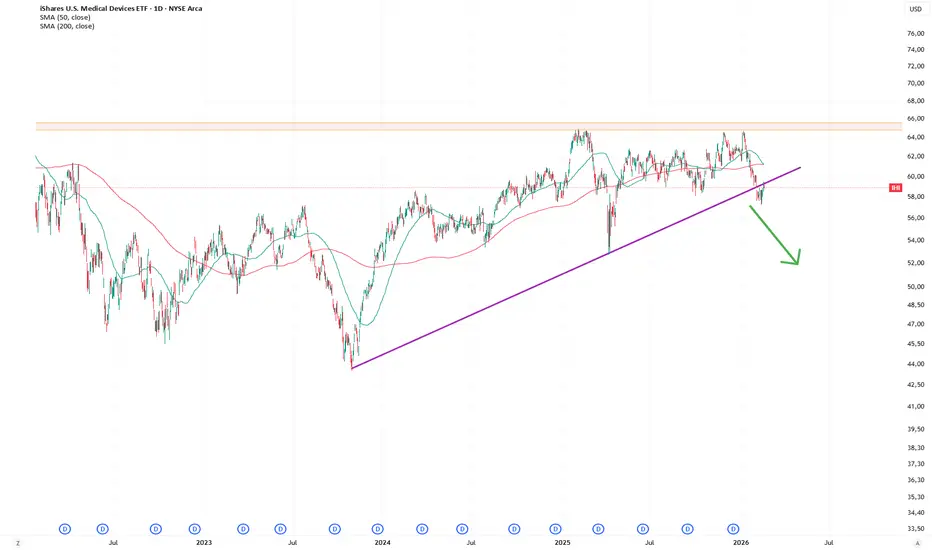
Task: Click the rightmost dividend marker icon
Action: tap(733, 528)
